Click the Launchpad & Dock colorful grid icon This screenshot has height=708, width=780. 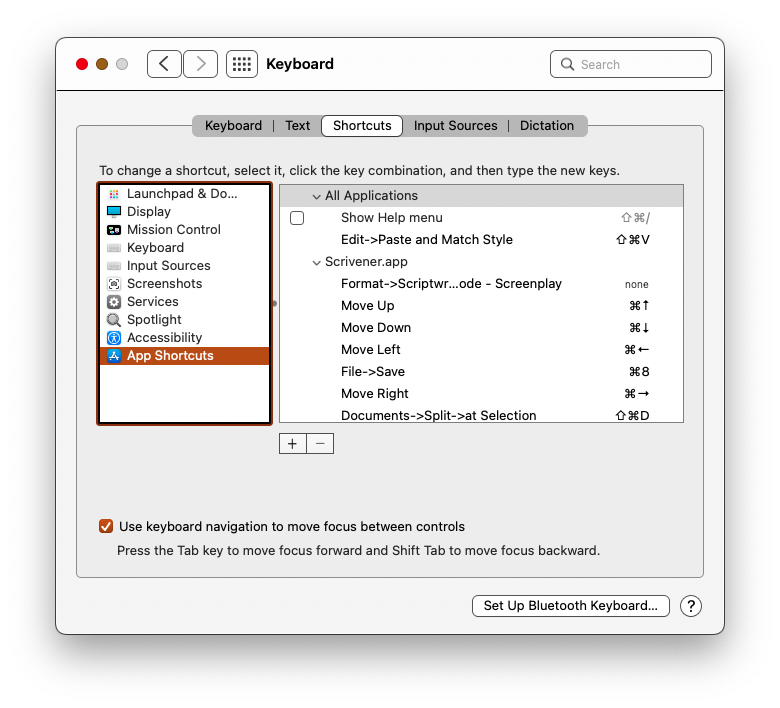point(114,194)
